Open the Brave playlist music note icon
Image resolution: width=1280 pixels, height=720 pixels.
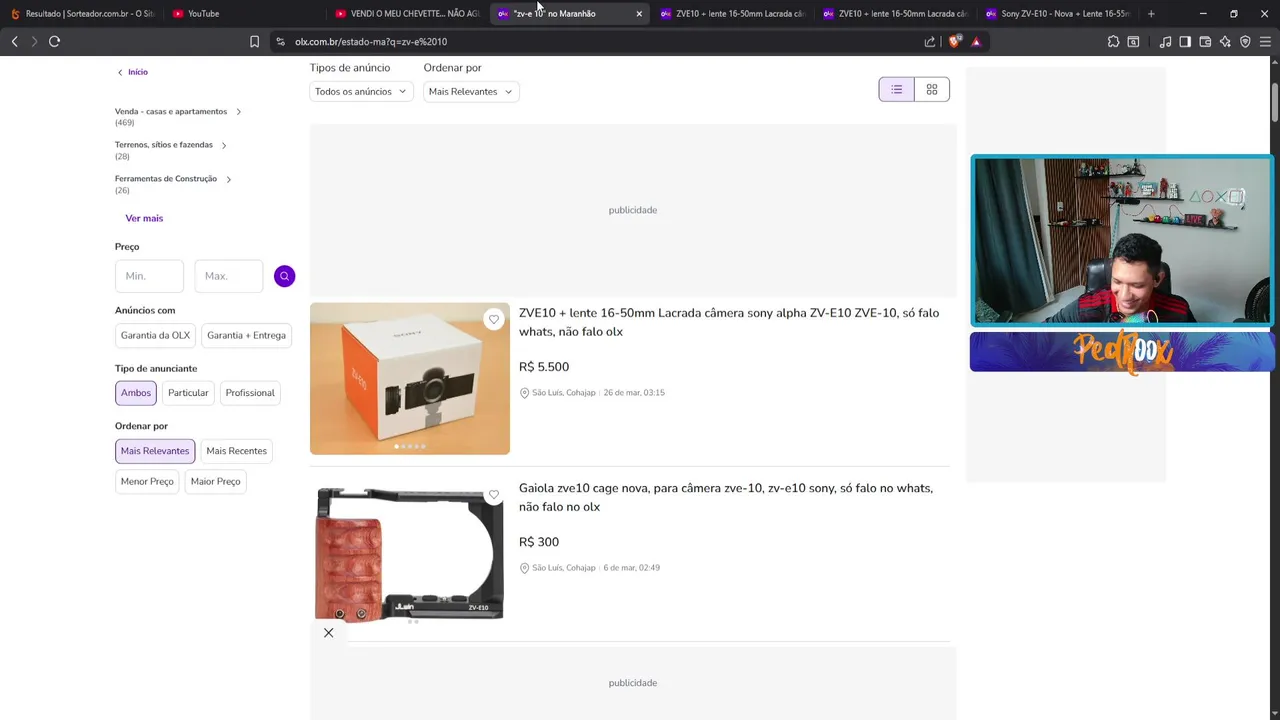(x=1165, y=41)
